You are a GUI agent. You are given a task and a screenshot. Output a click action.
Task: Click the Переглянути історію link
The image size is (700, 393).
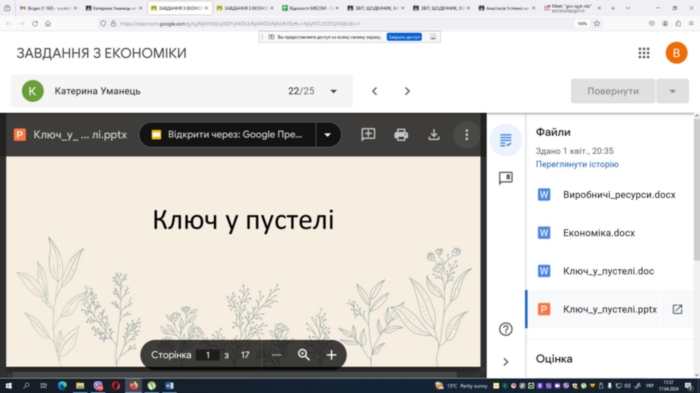pos(577,164)
